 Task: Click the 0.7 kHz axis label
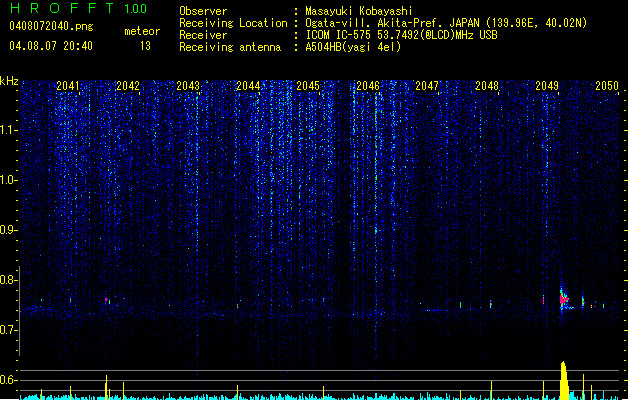point(8,330)
